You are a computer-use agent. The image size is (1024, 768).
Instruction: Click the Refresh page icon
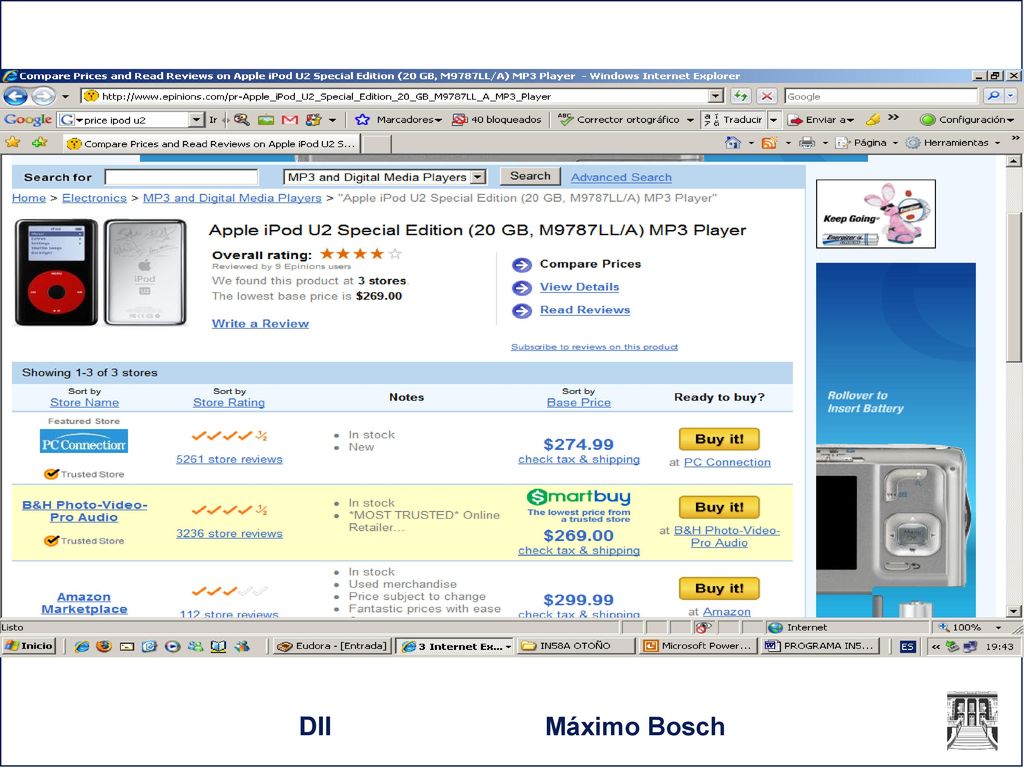pos(740,96)
